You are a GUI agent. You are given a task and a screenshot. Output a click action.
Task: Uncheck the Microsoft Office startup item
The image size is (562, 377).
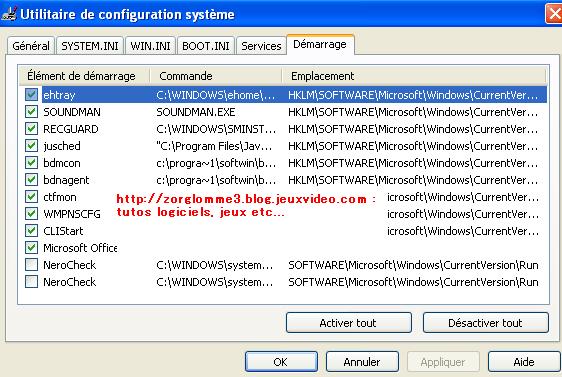coord(31,248)
